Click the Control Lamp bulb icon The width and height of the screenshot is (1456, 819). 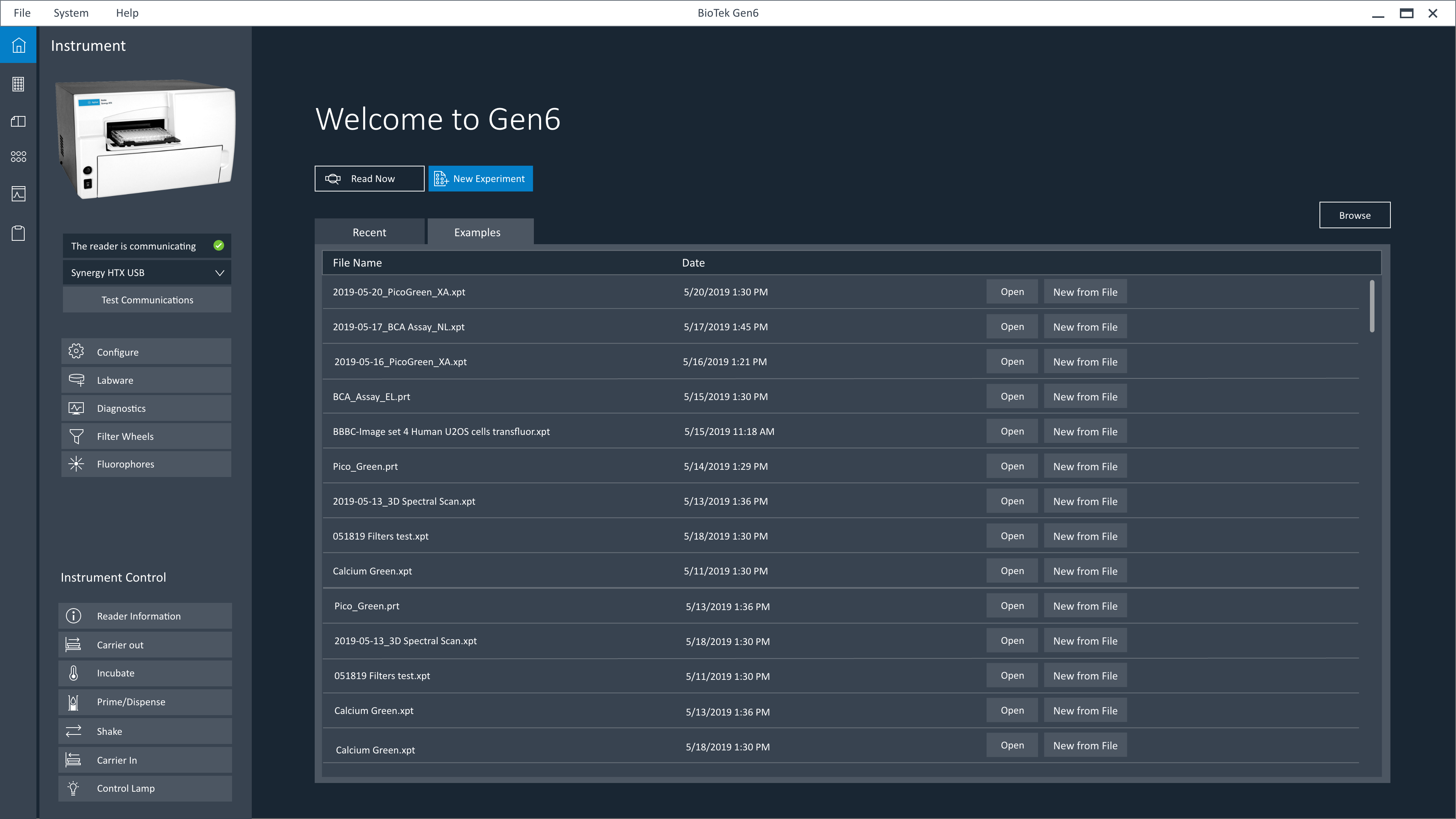(74, 788)
